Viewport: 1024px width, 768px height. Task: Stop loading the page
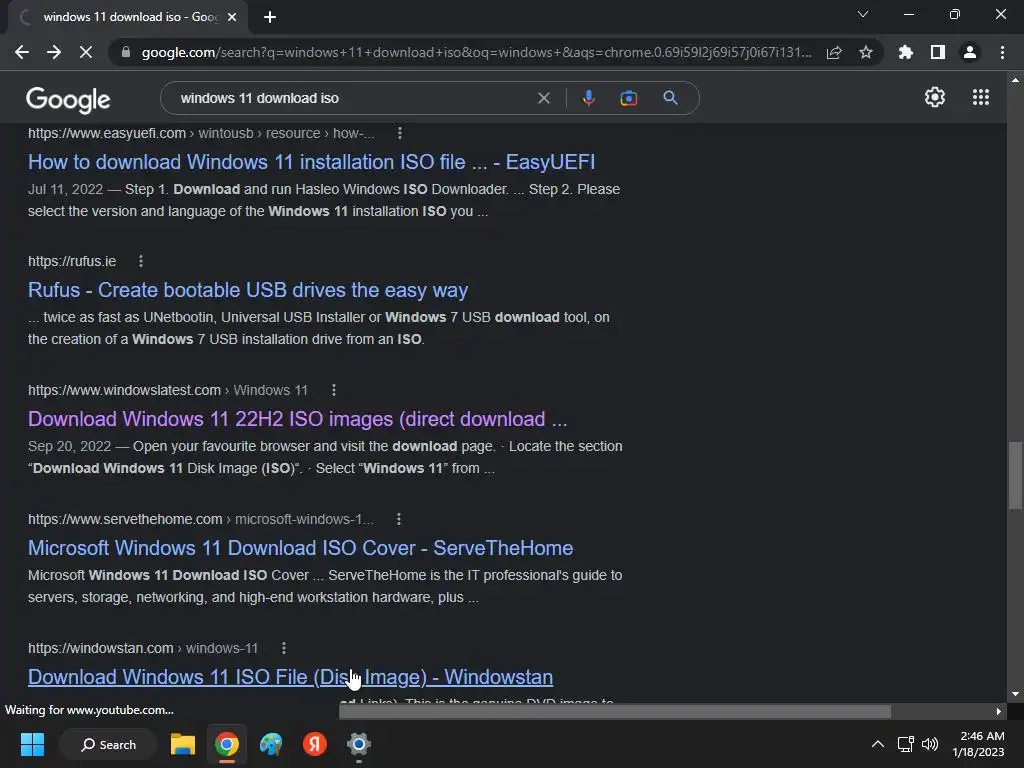(x=86, y=52)
